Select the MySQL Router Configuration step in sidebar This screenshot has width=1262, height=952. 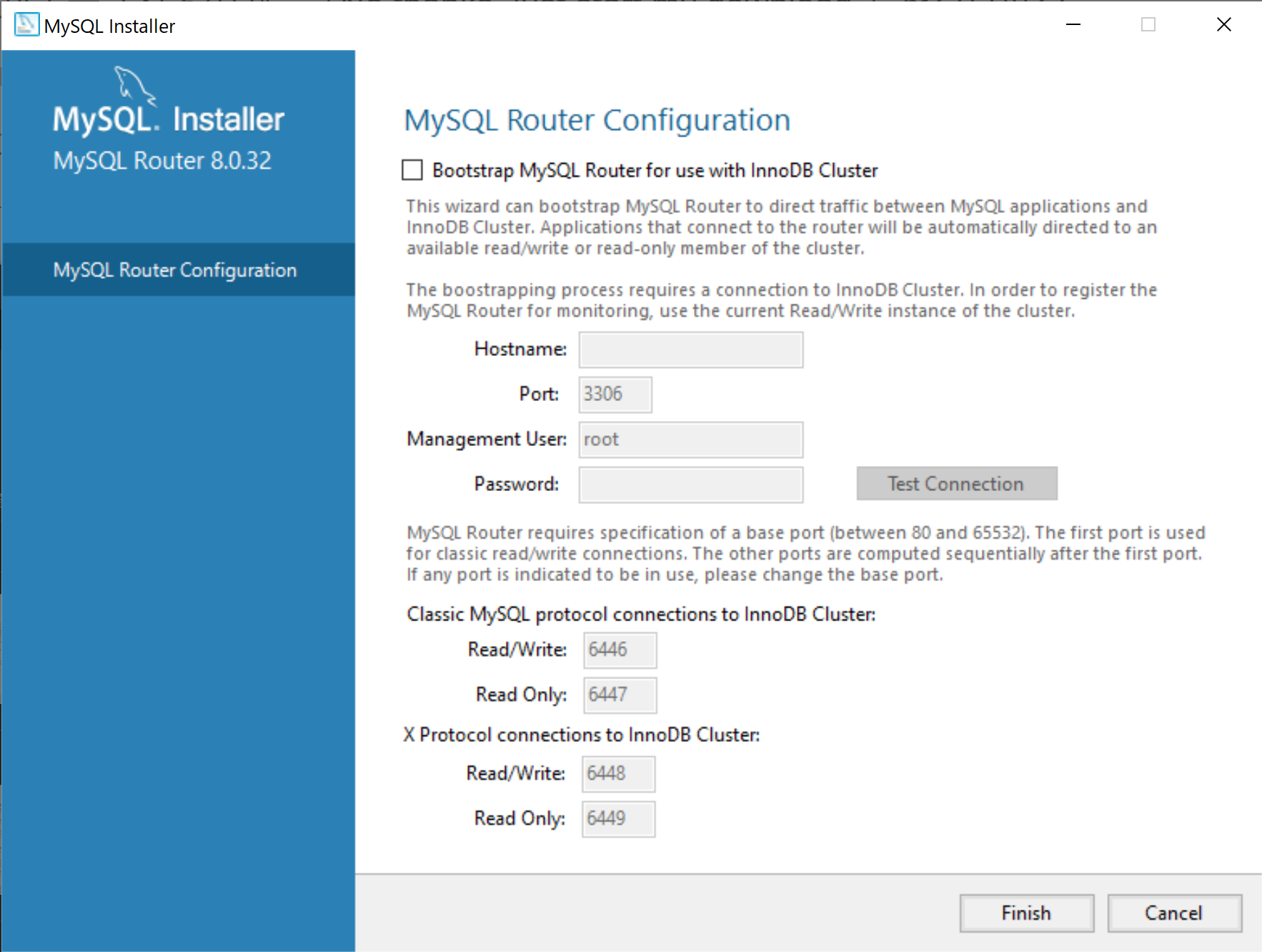174,269
